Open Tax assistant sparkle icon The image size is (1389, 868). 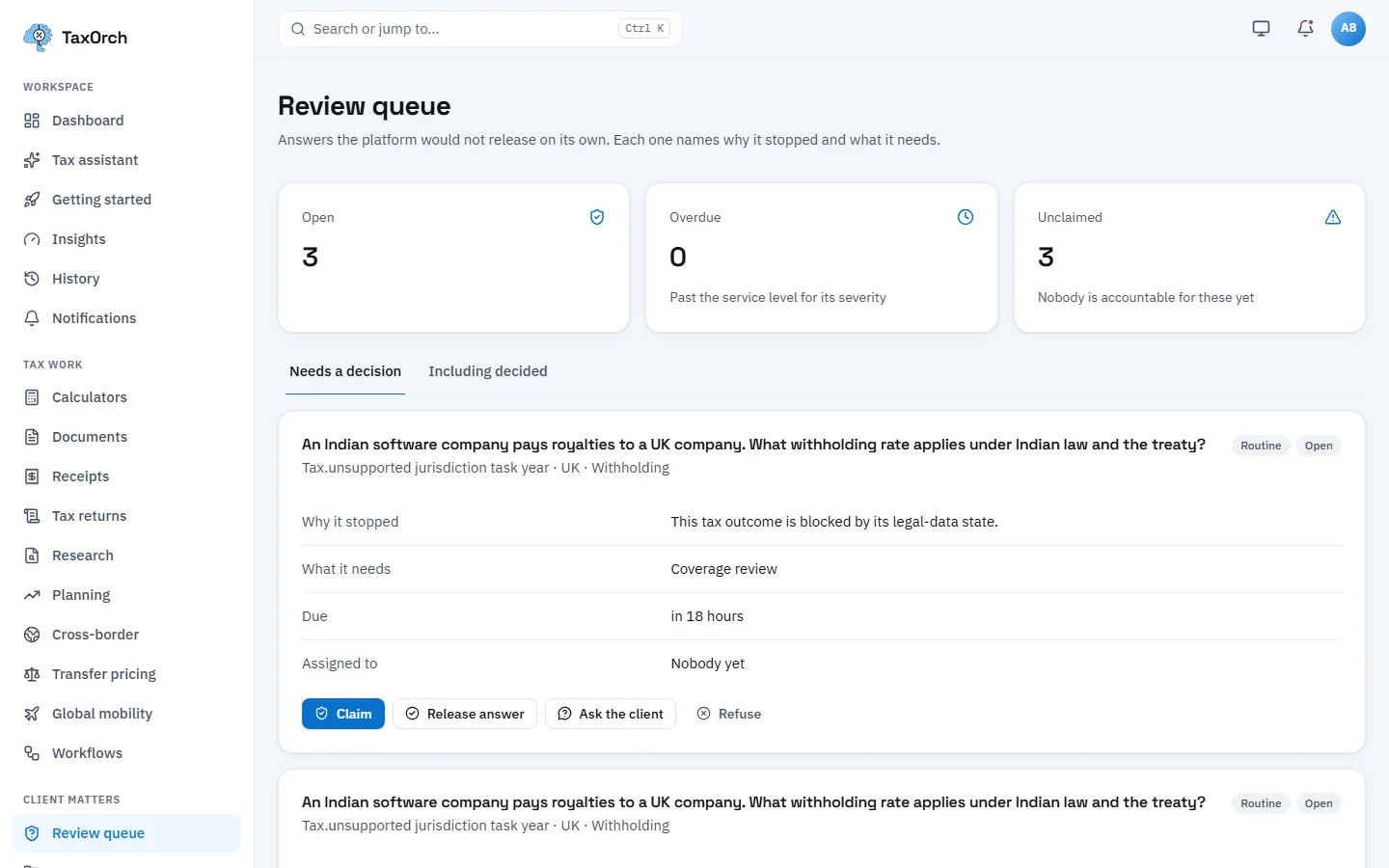[32, 160]
